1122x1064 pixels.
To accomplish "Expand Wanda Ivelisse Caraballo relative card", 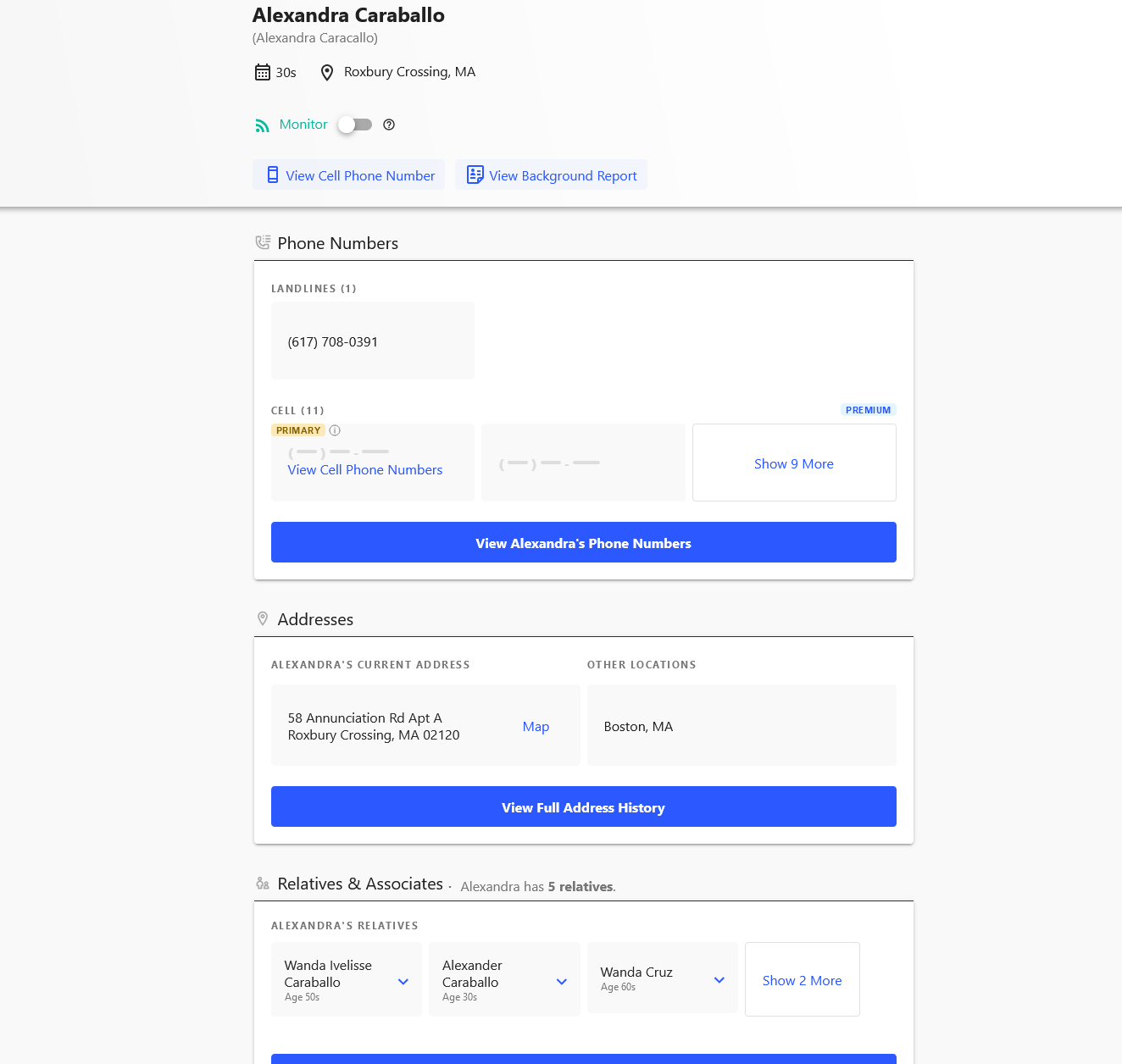I will pyautogui.click(x=347, y=979).
